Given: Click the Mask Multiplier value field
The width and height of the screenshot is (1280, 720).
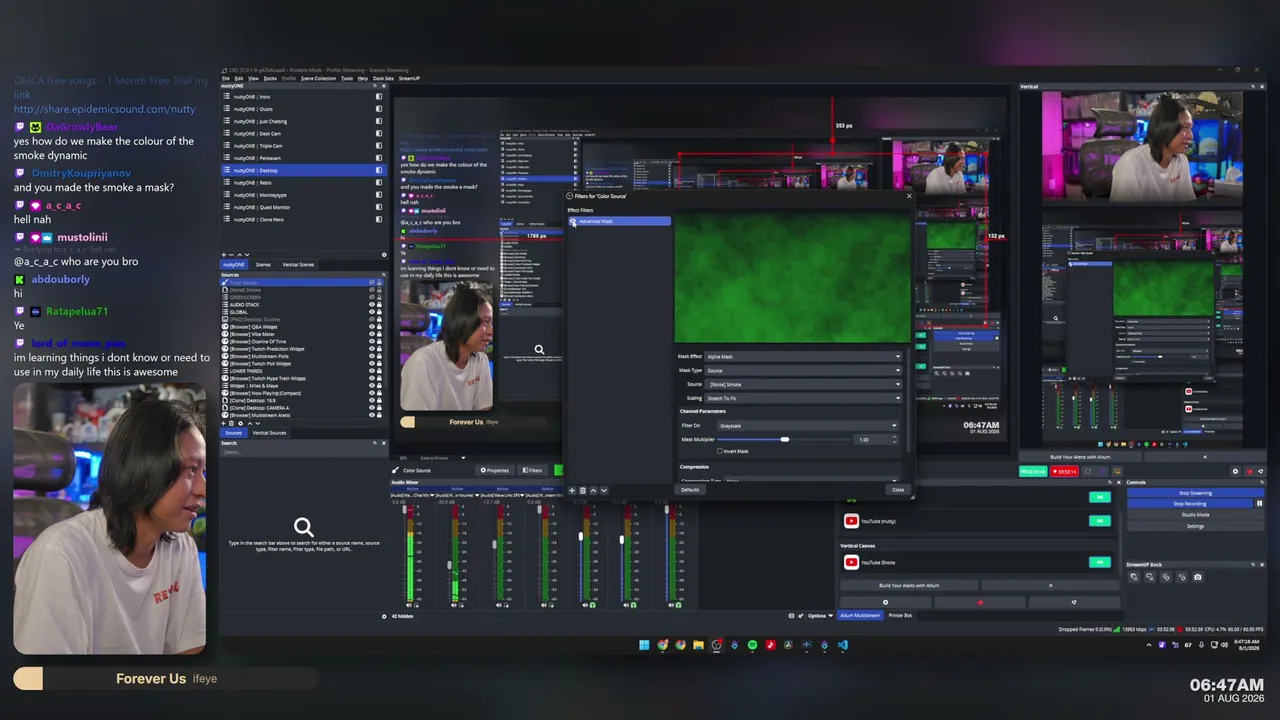Looking at the screenshot, I should click(x=876, y=439).
